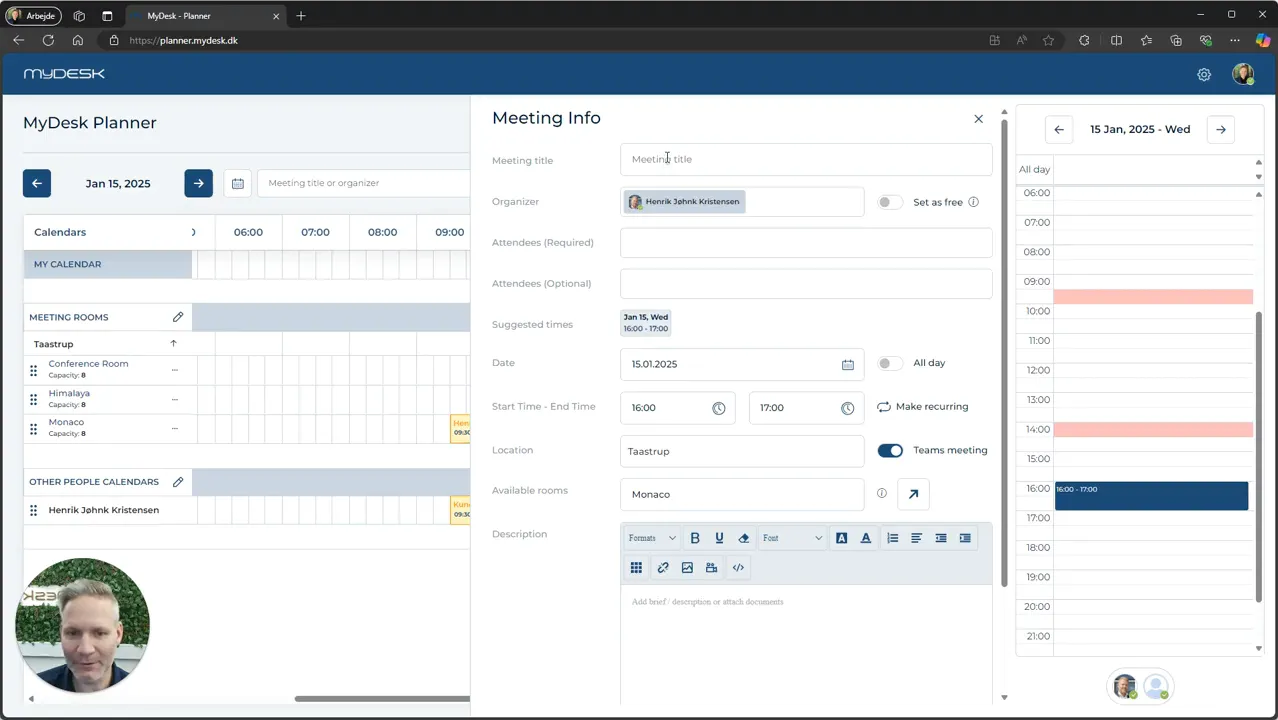Open the Font dropdown in description toolbar
This screenshot has width=1278, height=720.
coord(792,538)
